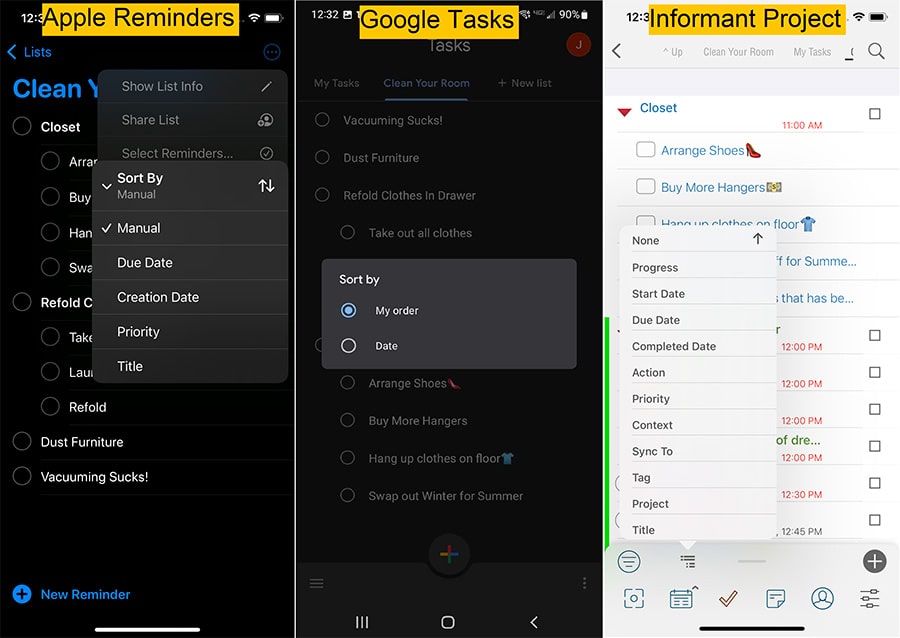The image size is (900, 638).
Task: Choose Priority in Apple Reminders sort menu
Action: pos(190,332)
